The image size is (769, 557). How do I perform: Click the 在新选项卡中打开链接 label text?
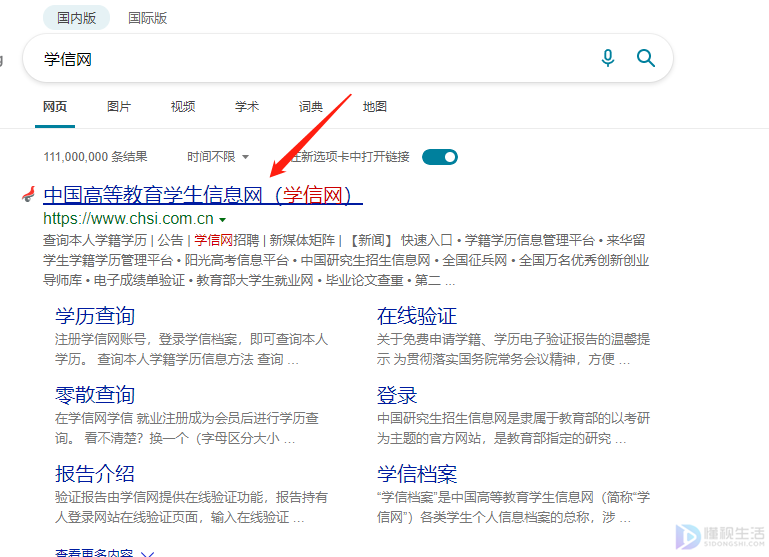pos(351,157)
